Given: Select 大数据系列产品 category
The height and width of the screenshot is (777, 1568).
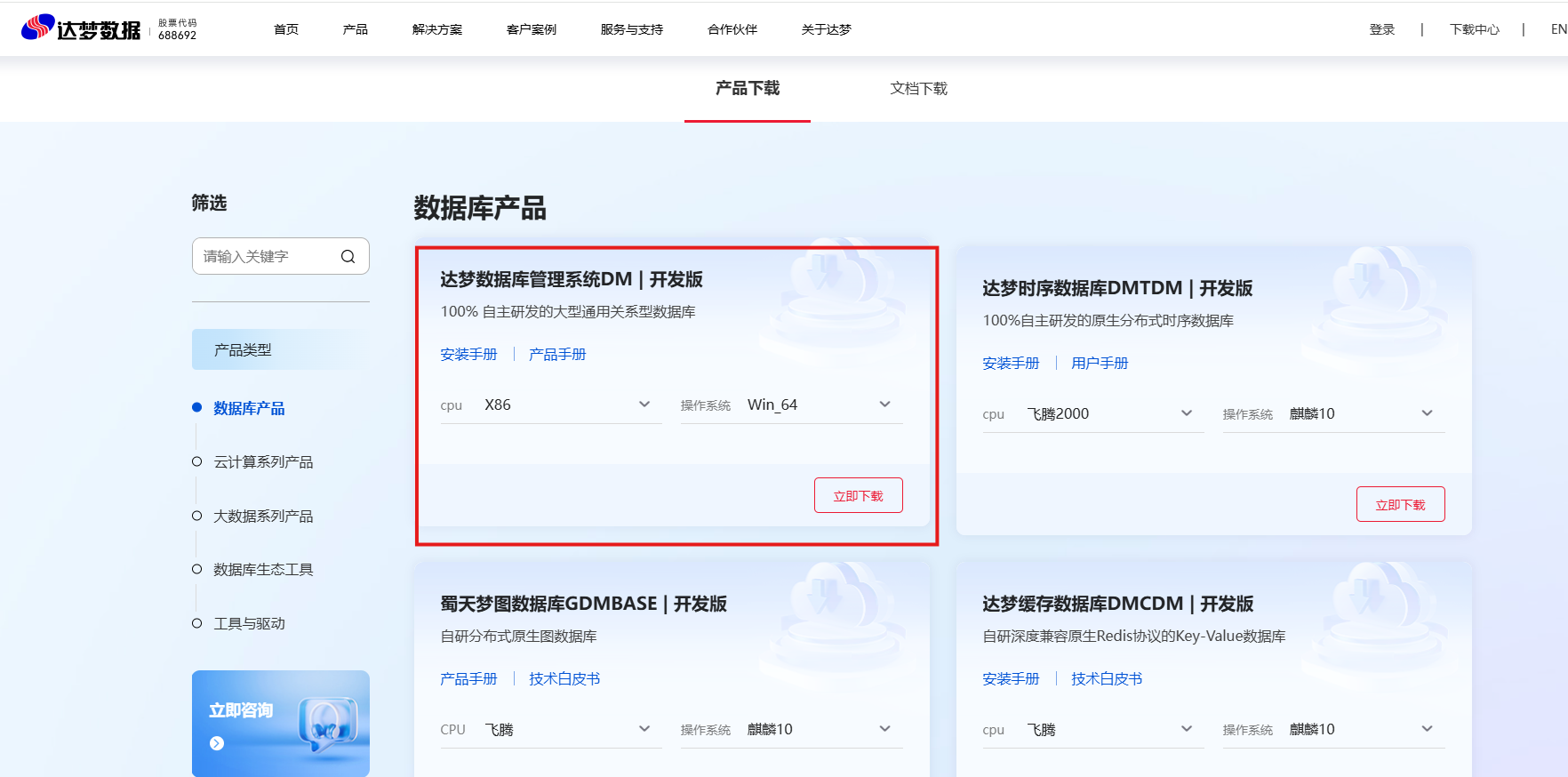Looking at the screenshot, I should point(263,517).
